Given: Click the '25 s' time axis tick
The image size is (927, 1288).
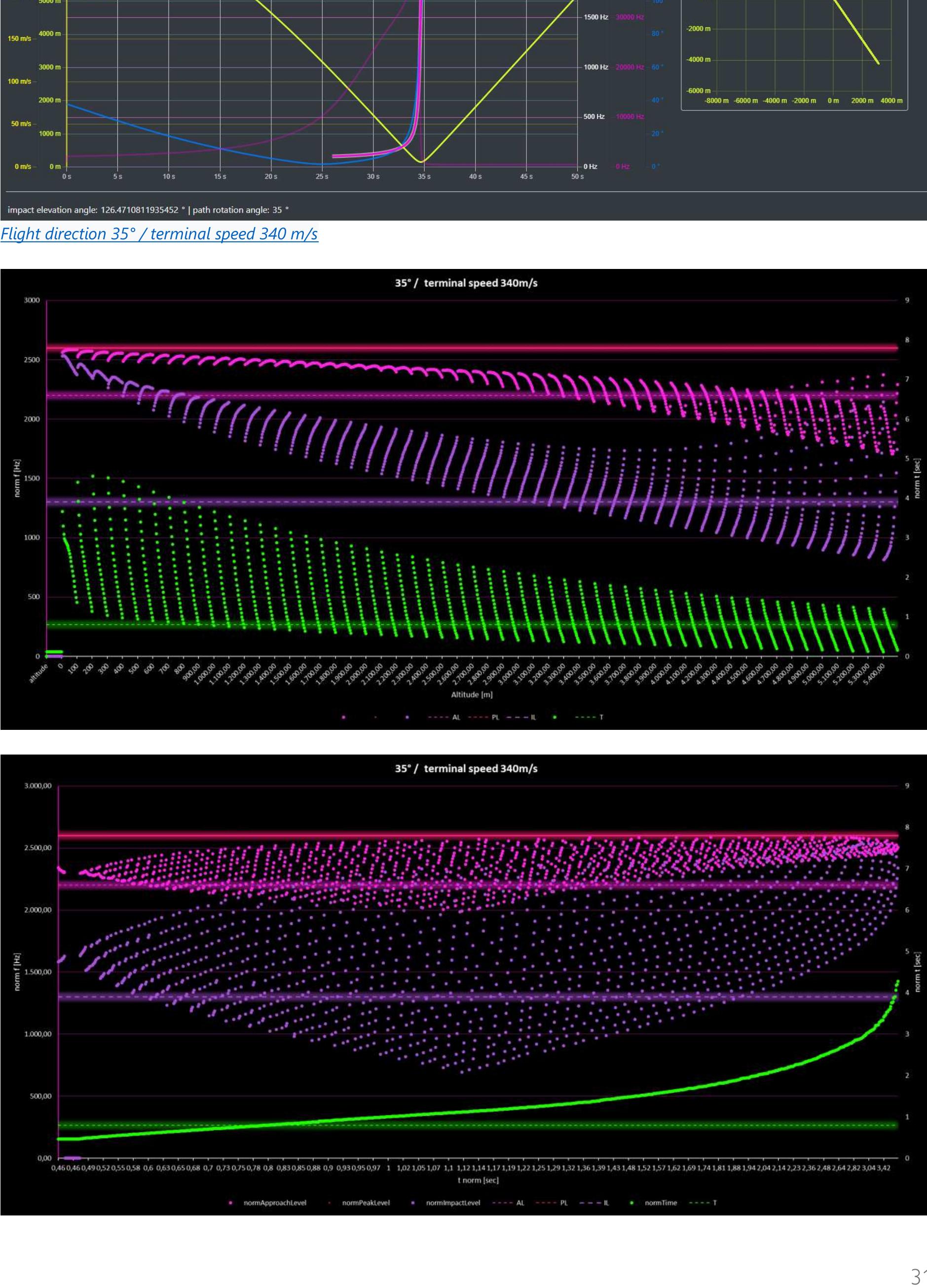Looking at the screenshot, I should coord(322,177).
